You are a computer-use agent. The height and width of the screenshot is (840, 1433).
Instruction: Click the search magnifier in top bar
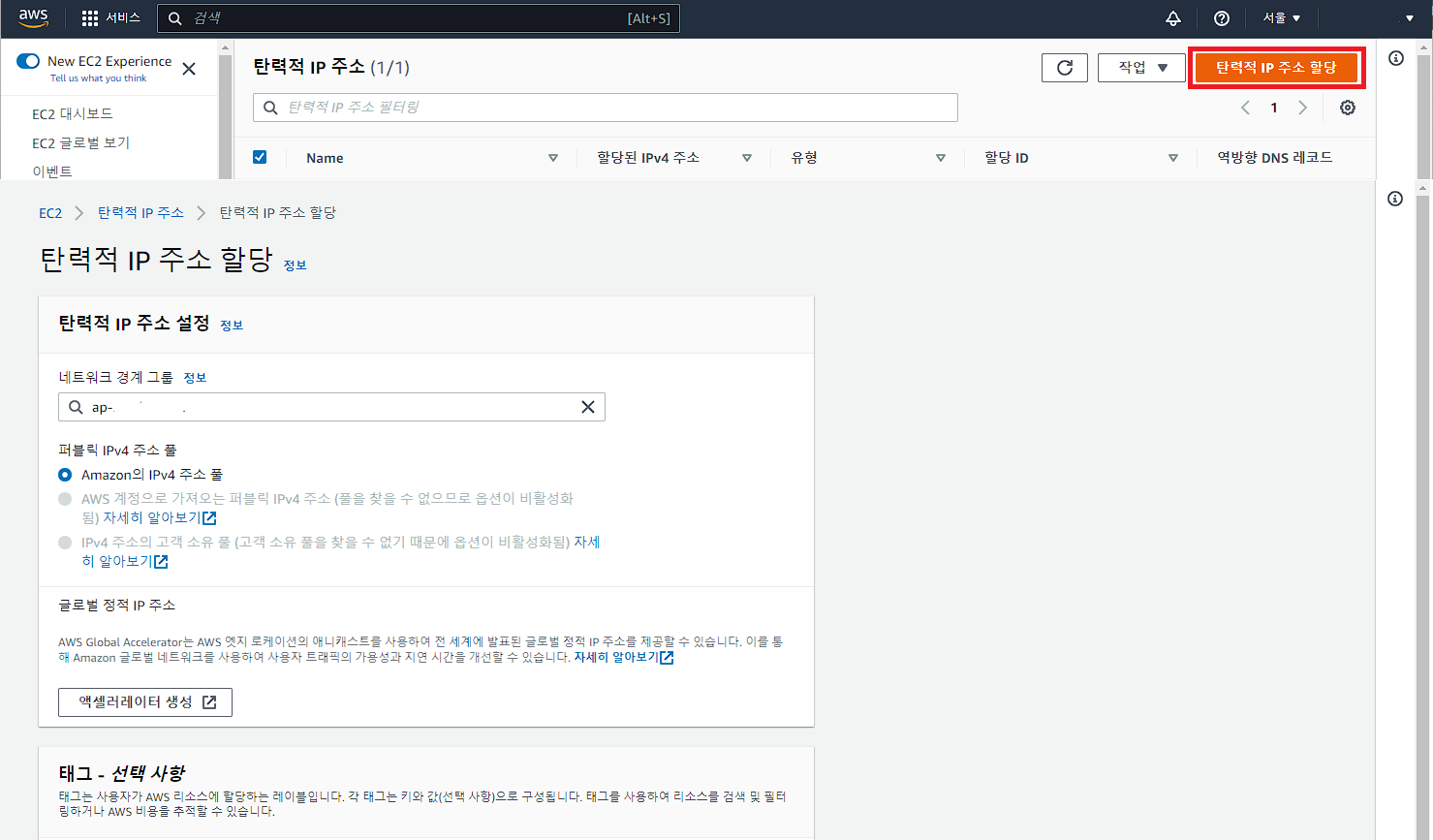click(175, 18)
